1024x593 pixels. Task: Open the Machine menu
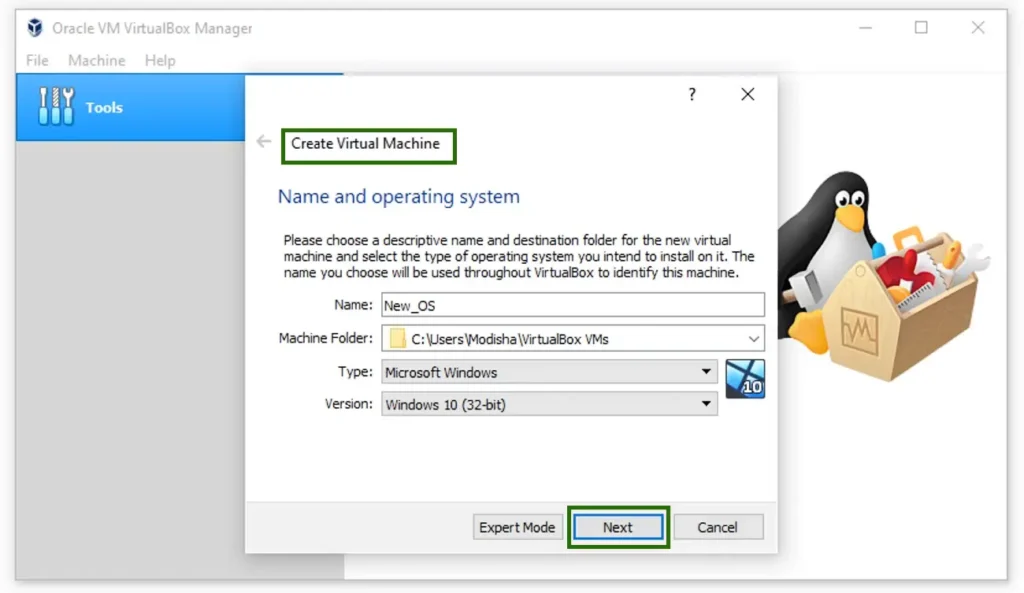point(97,60)
